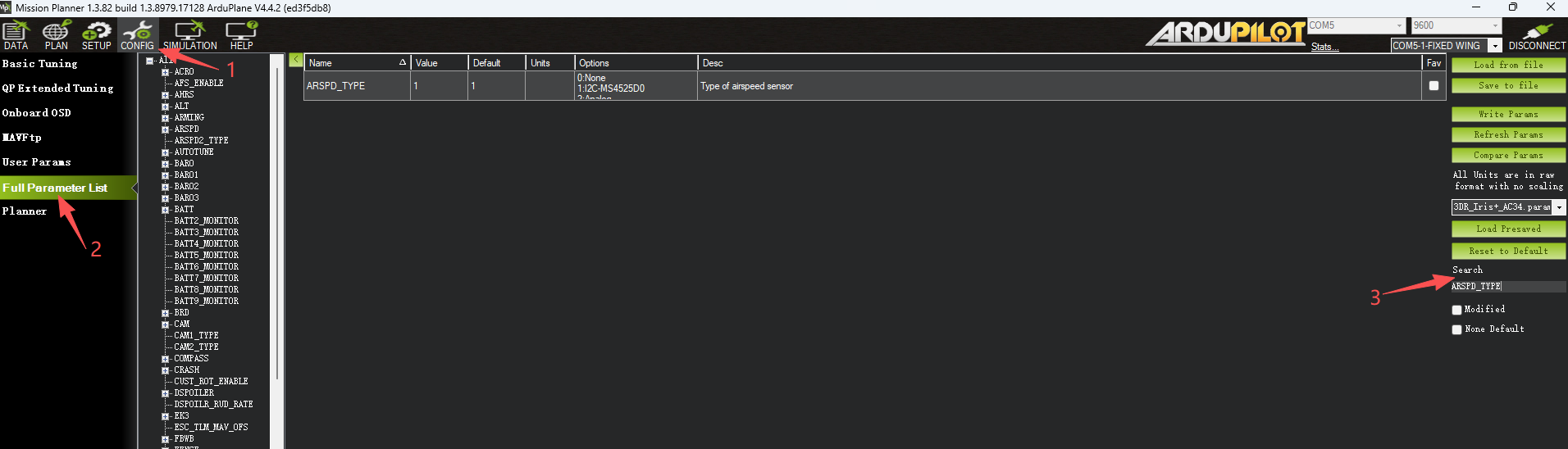
Task: Select CUST_ROT_ENABLE in the tree
Action: 211,382
